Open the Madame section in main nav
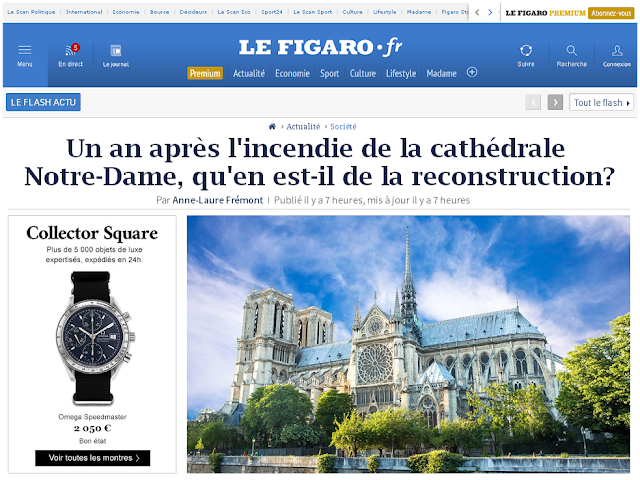The height and width of the screenshot is (480, 640). point(441,73)
